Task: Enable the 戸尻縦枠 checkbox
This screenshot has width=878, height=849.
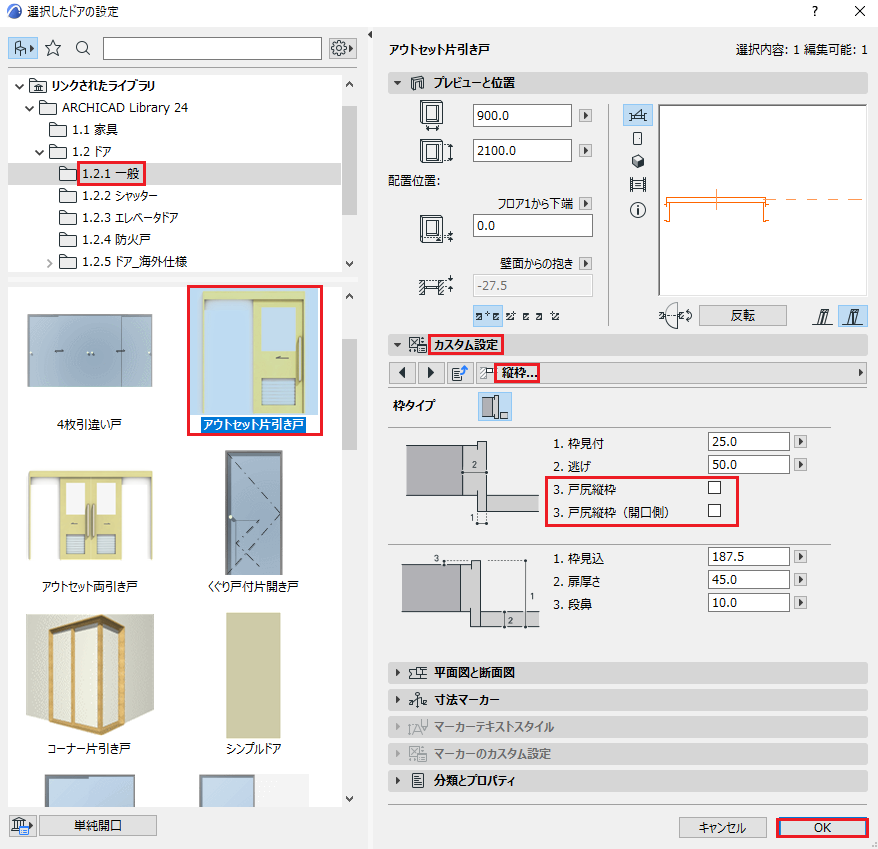Action: coord(714,488)
